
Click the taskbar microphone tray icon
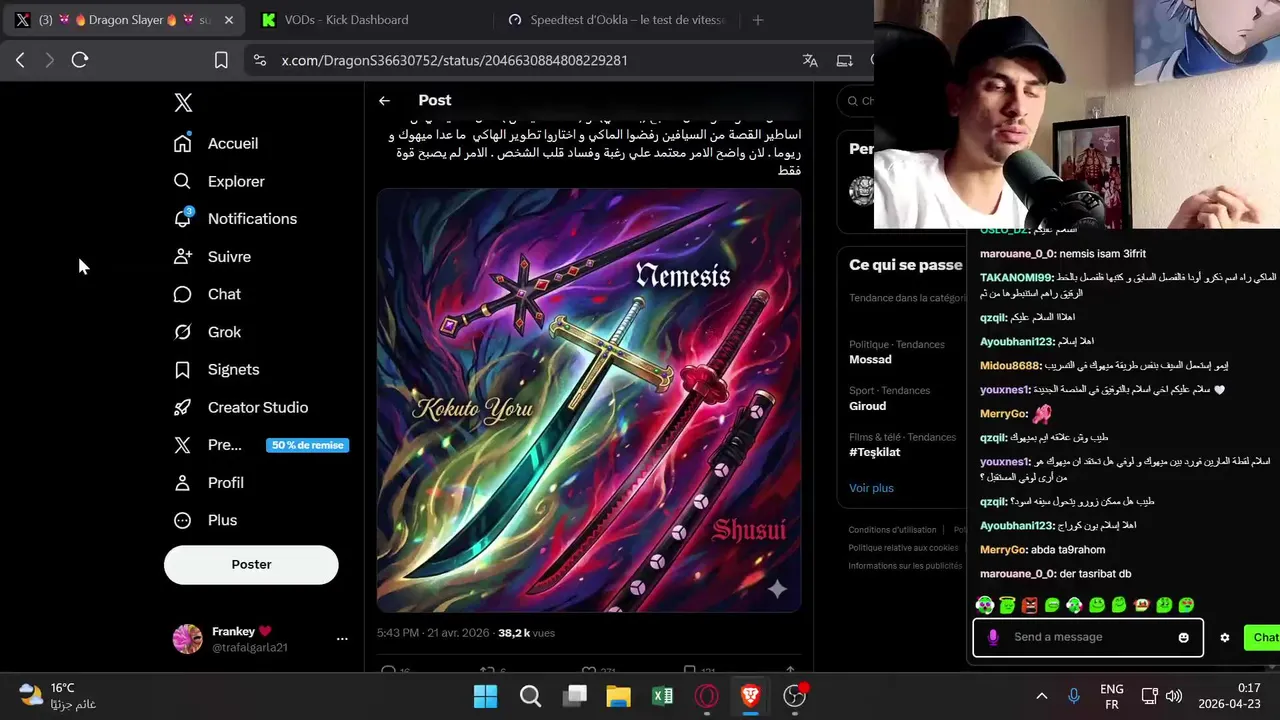pos(1074,696)
